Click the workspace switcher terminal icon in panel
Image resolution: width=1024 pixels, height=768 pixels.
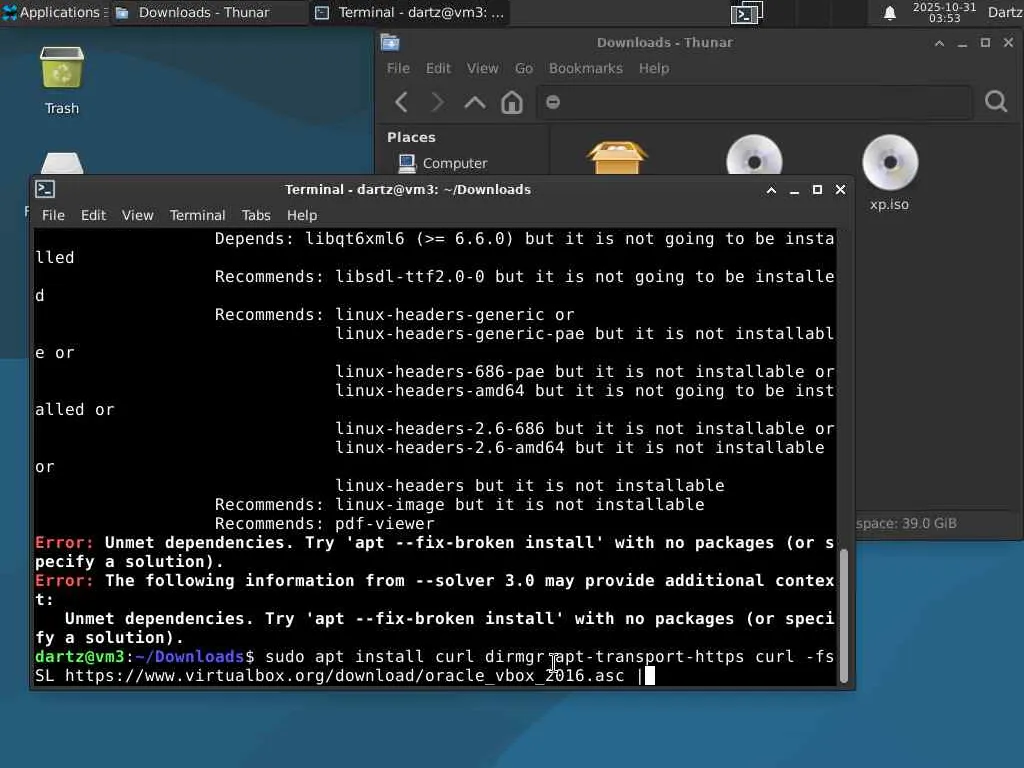click(746, 13)
